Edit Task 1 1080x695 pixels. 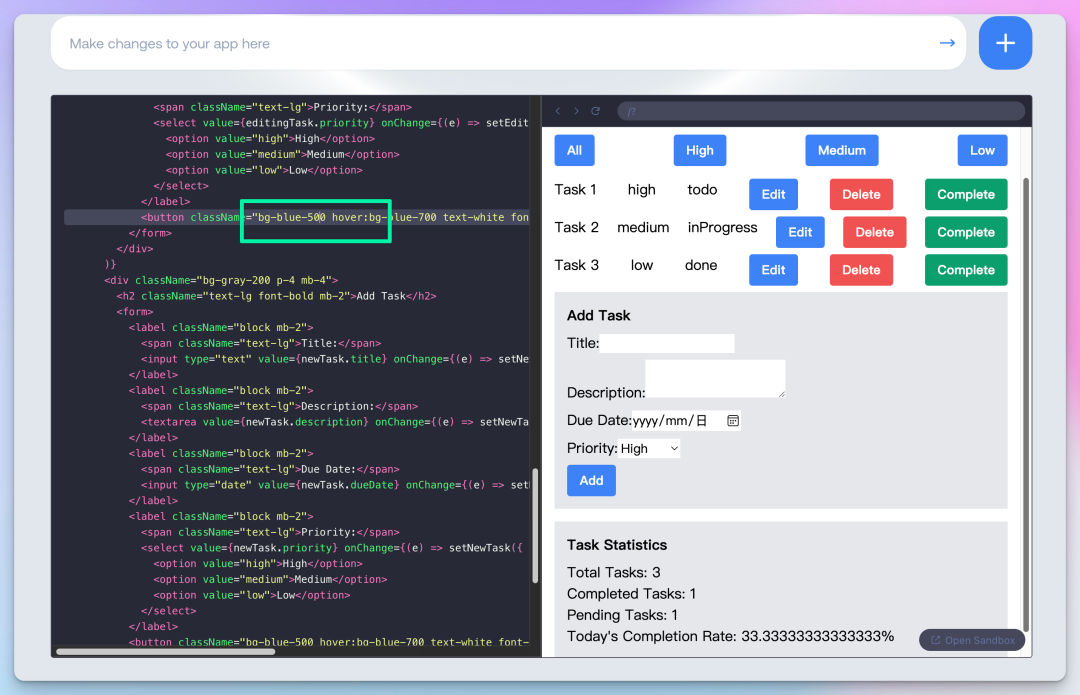[x=773, y=193]
